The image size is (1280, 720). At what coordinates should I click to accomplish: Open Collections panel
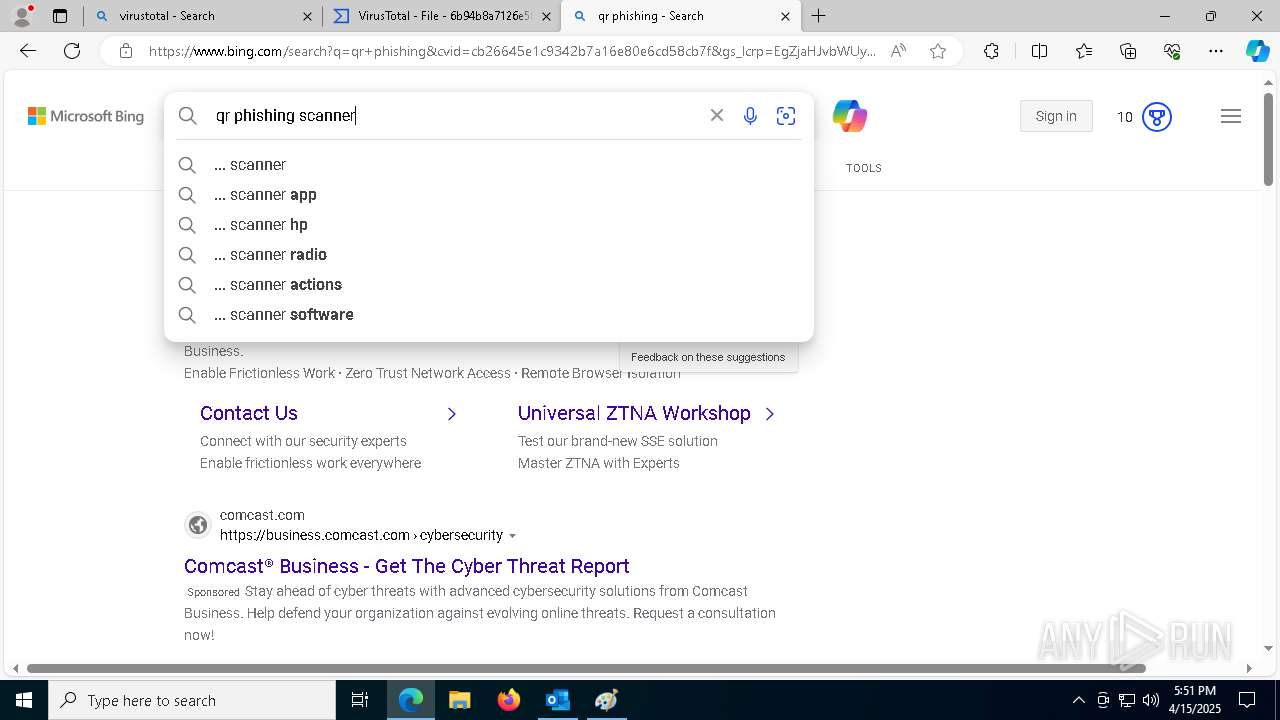click(x=1128, y=51)
